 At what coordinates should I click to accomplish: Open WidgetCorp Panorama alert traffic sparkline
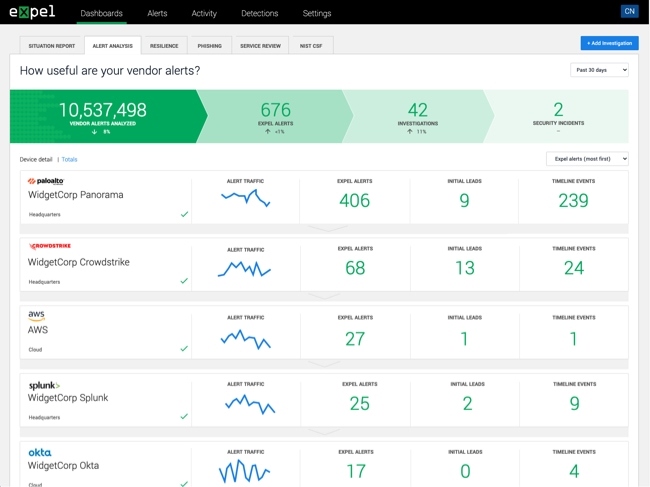(245, 198)
